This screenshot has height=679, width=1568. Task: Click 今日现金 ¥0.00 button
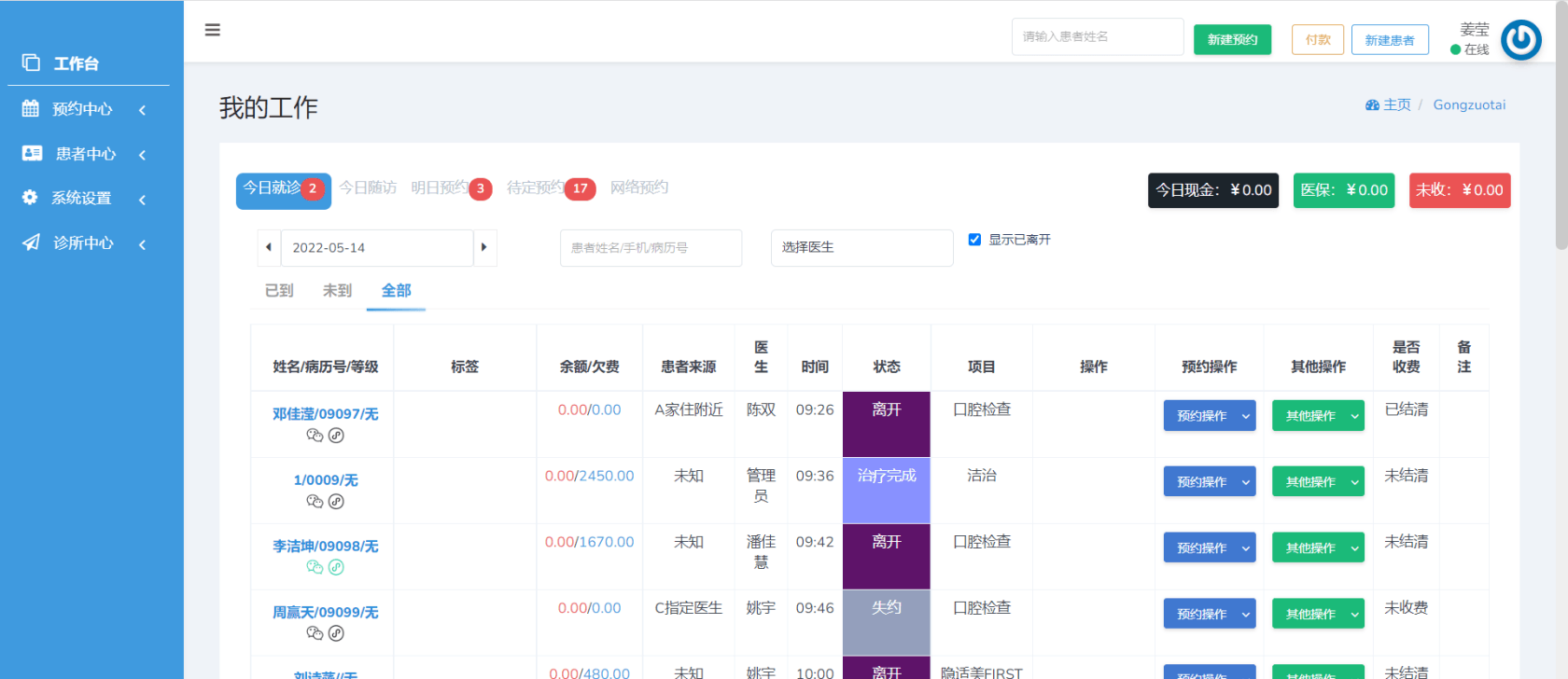(1213, 190)
